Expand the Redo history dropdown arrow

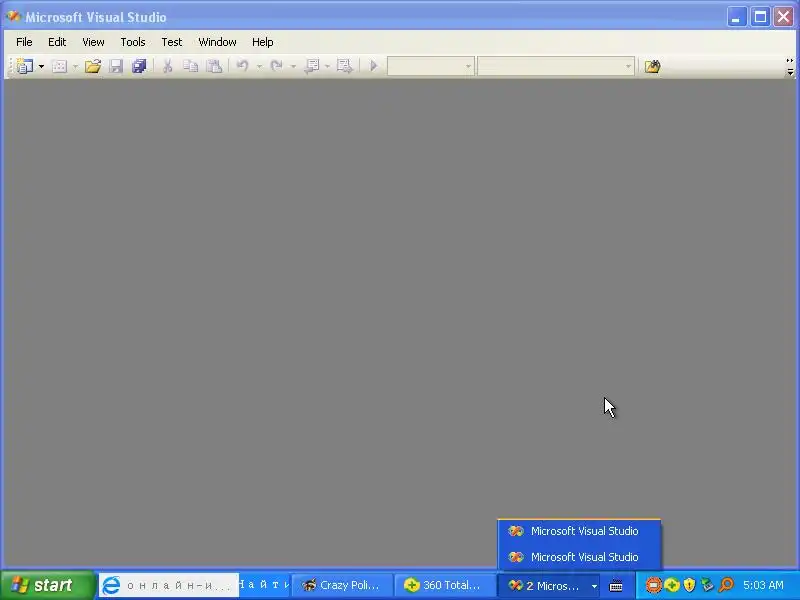coord(293,66)
